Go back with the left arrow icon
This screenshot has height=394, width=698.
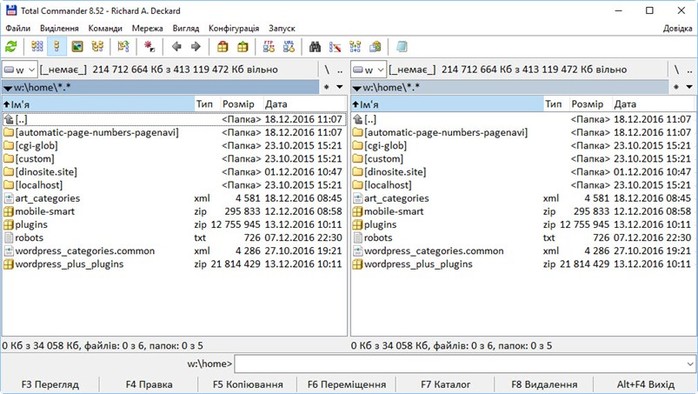pyautogui.click(x=177, y=46)
